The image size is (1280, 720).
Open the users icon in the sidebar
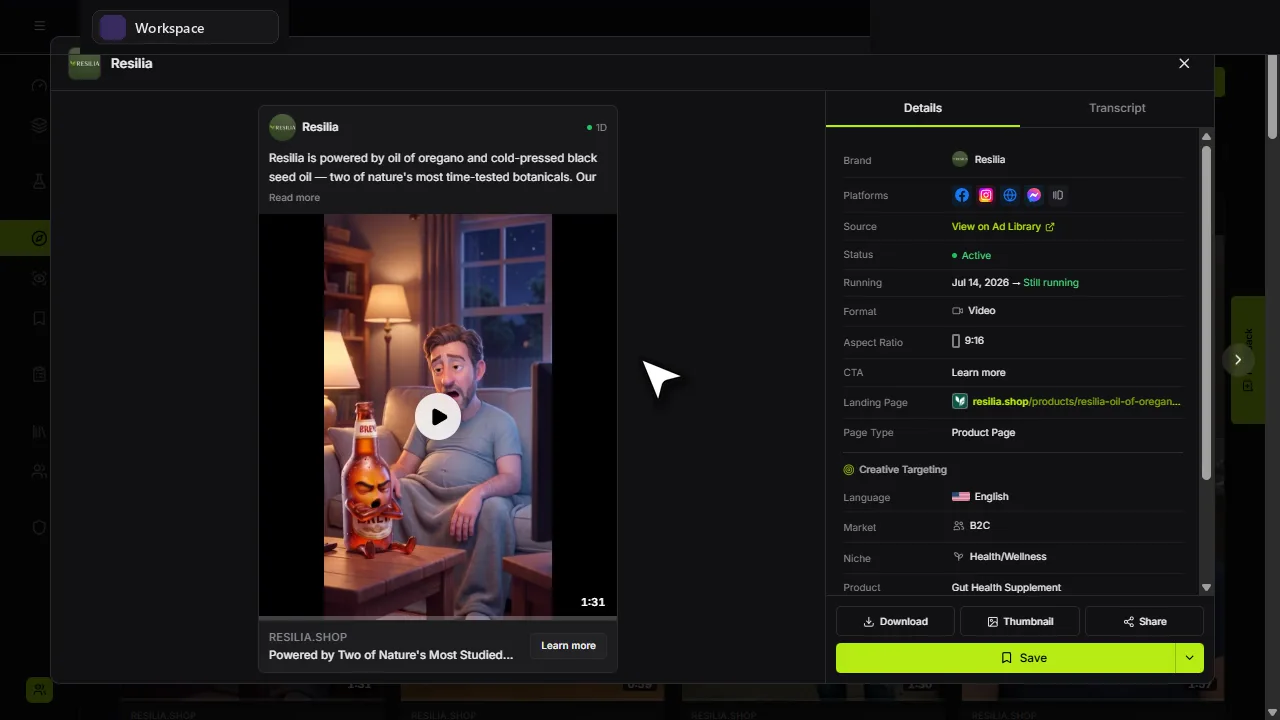(x=39, y=470)
